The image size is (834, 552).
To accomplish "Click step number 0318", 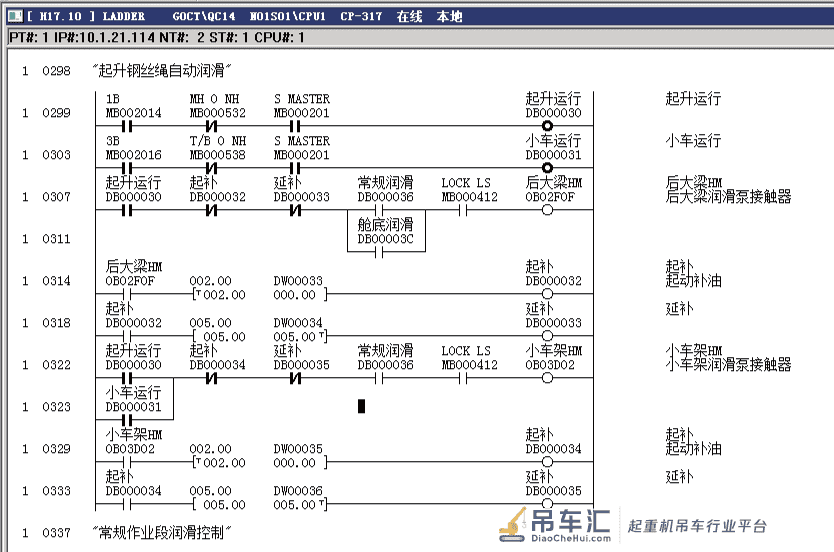I will pos(56,323).
